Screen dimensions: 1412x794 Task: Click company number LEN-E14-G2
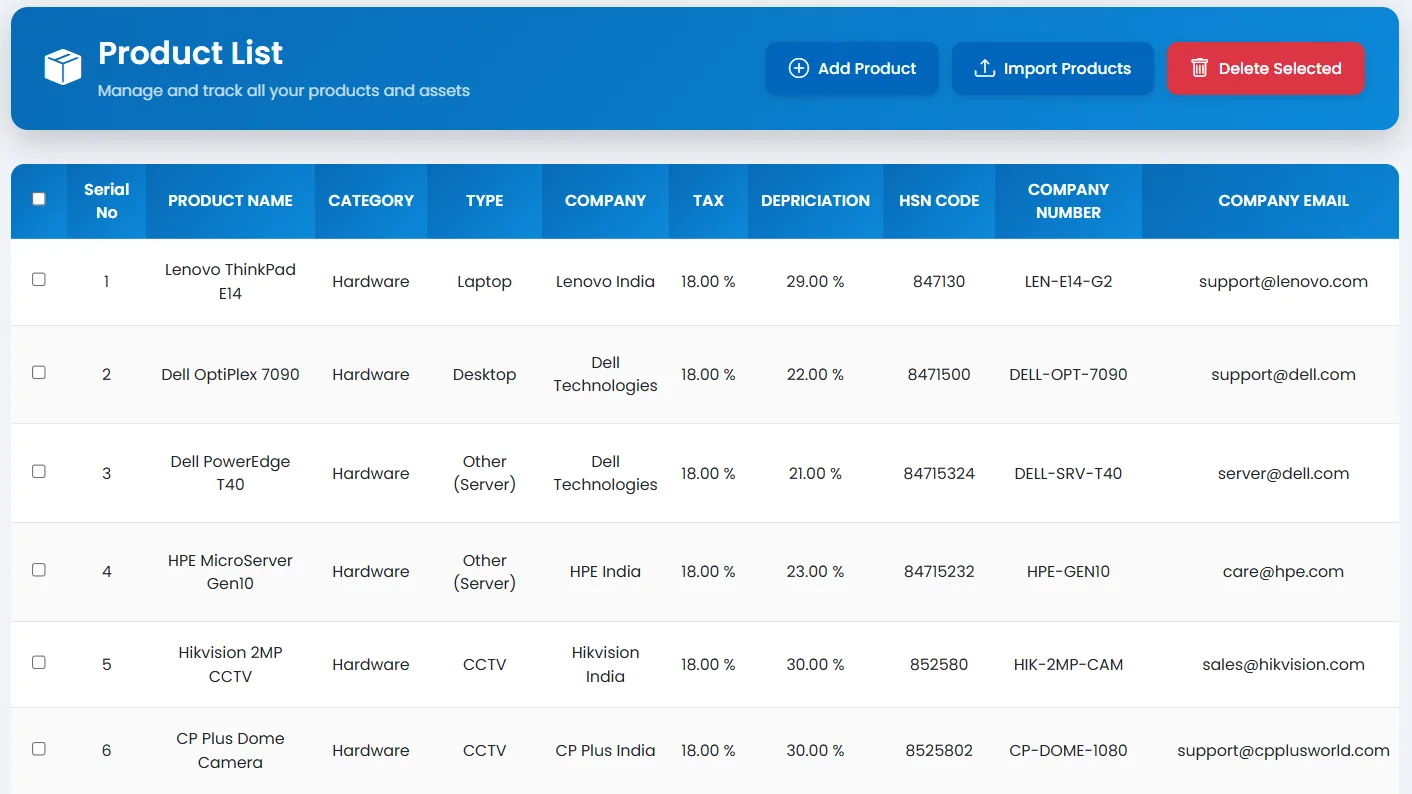(1068, 282)
